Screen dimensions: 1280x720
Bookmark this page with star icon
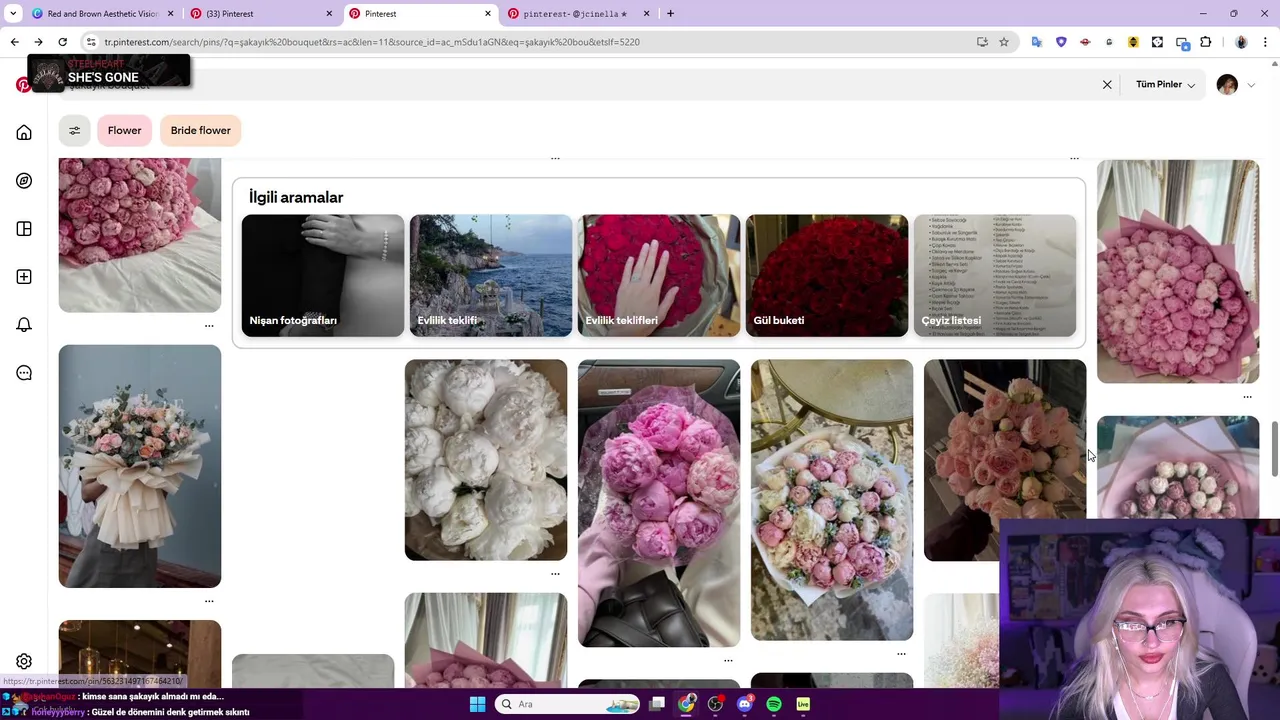click(x=1004, y=42)
